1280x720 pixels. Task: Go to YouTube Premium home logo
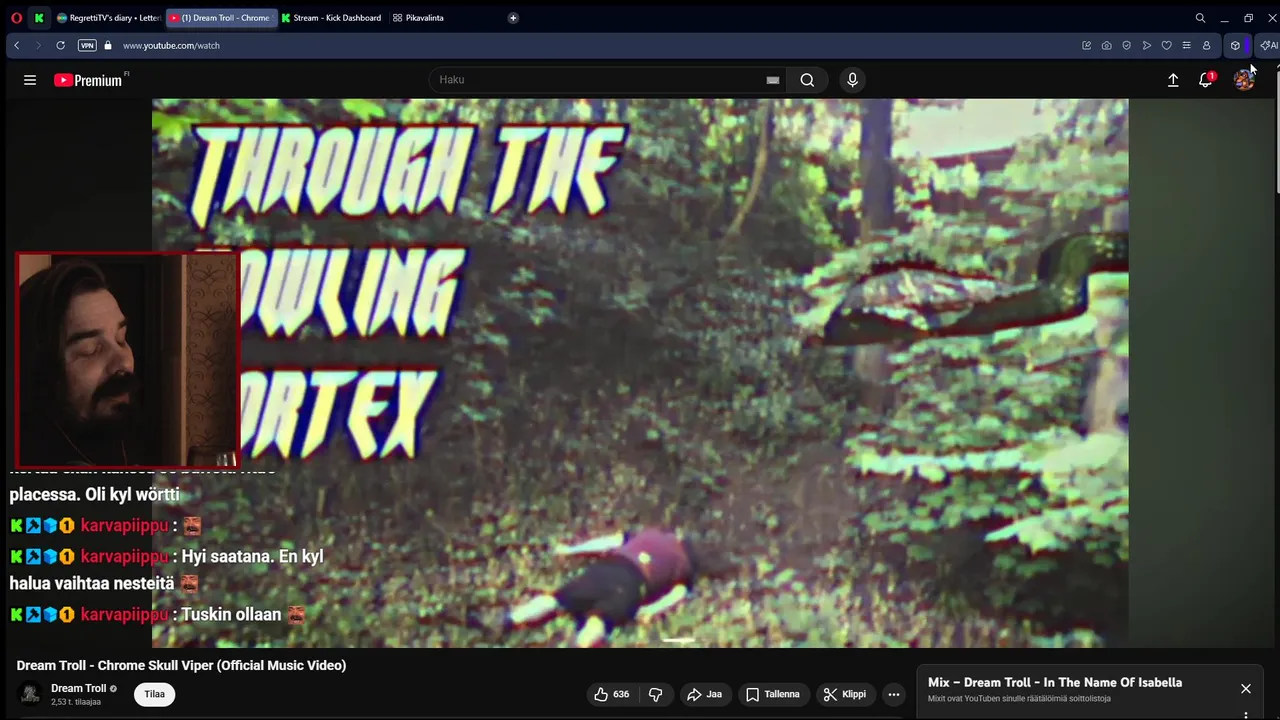tap(88, 80)
